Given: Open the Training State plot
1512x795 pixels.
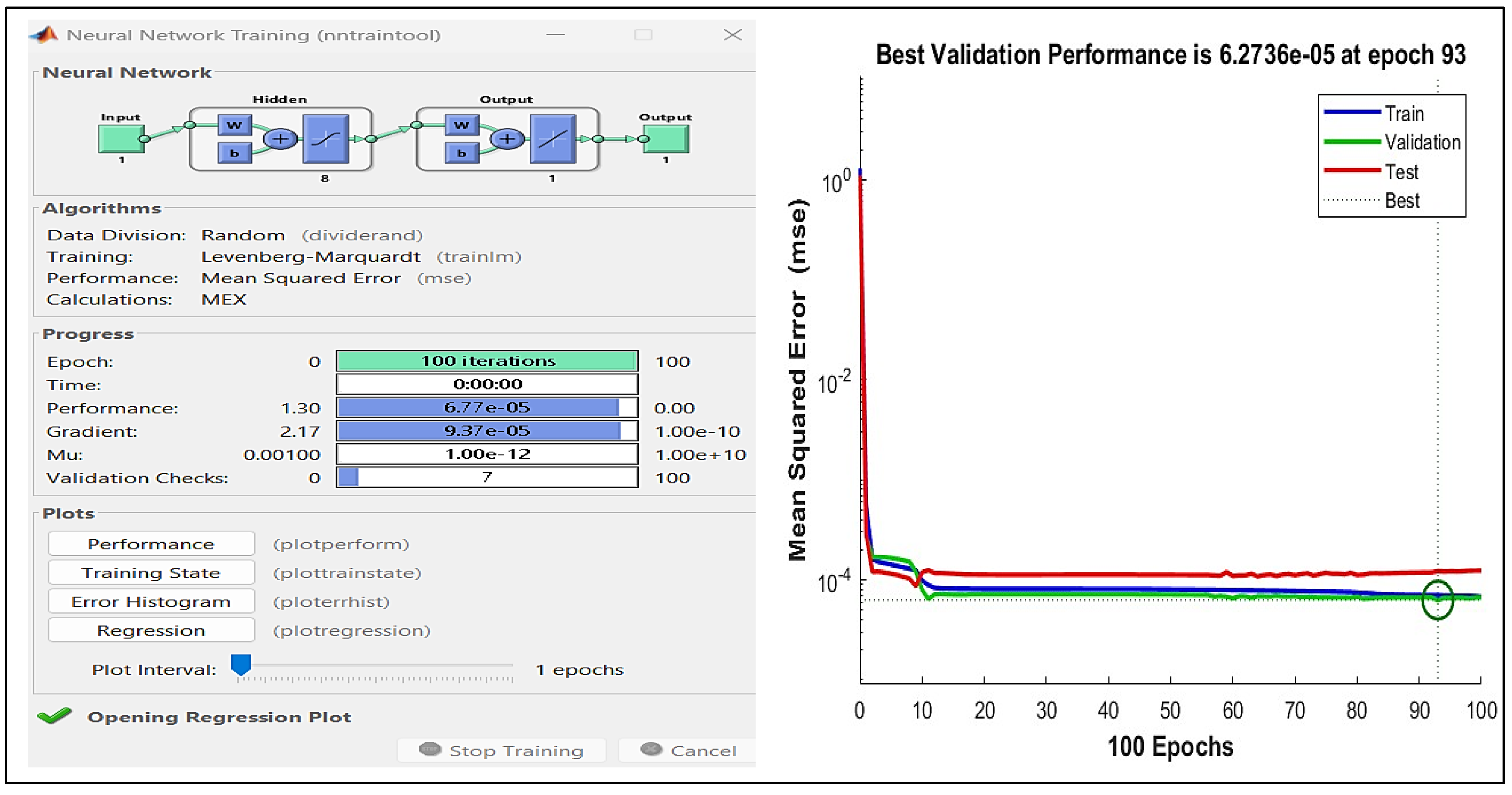Looking at the screenshot, I should [151, 572].
